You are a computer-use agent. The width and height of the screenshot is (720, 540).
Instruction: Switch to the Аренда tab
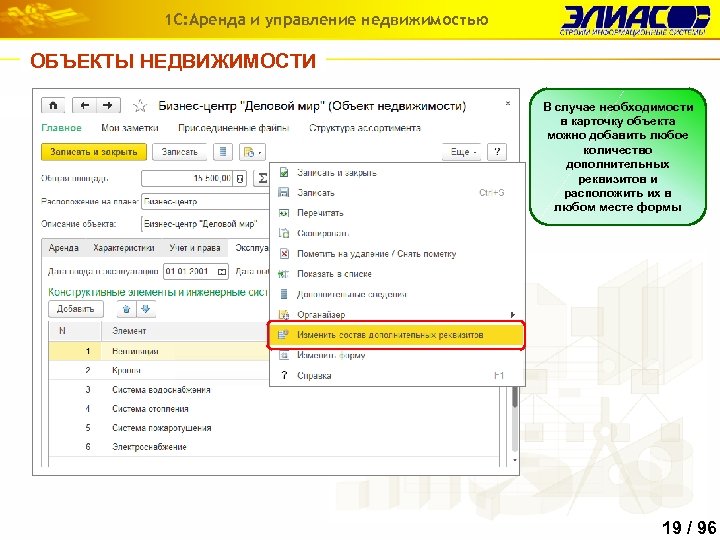pos(63,248)
